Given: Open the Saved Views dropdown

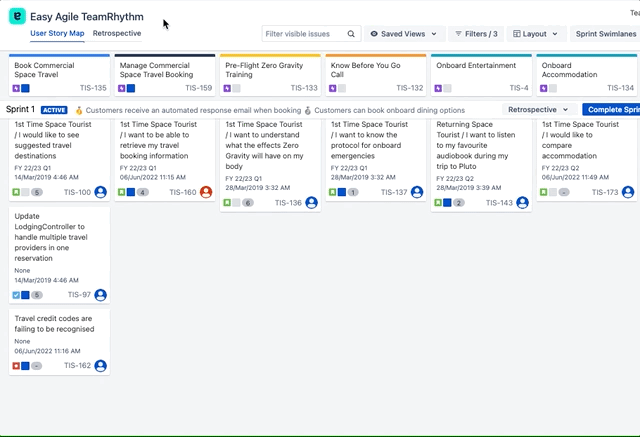Looking at the screenshot, I should (x=404, y=34).
